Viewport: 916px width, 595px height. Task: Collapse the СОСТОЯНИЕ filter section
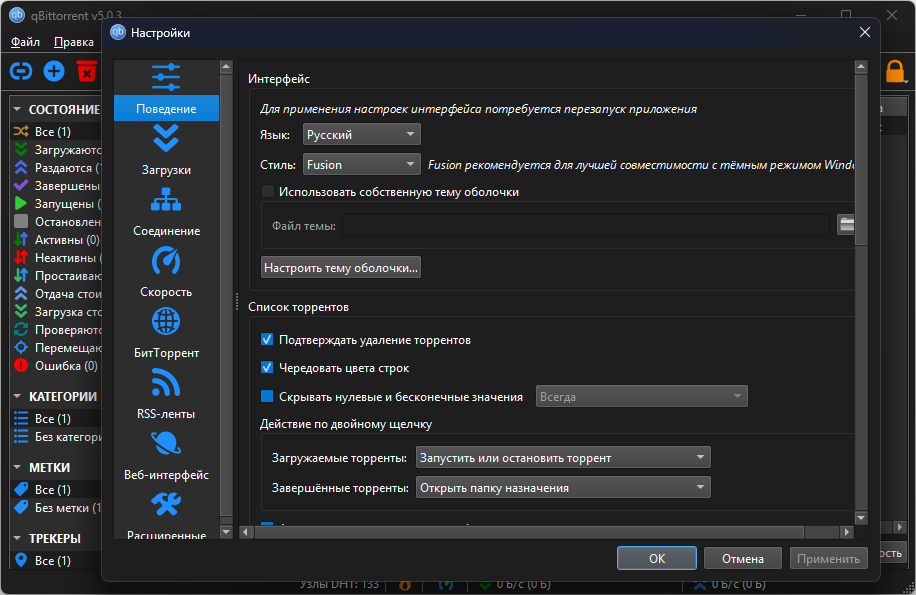[x=17, y=110]
